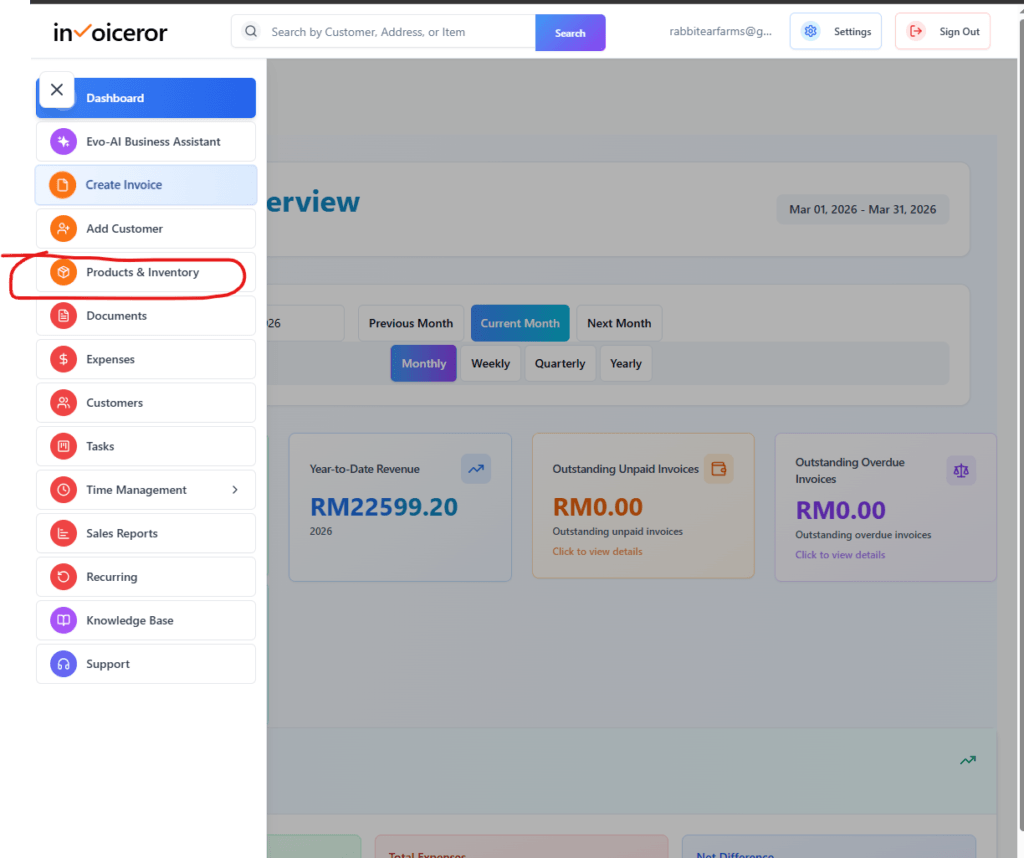
Task: Open the Knowledge Base book icon
Action: pyautogui.click(x=63, y=620)
